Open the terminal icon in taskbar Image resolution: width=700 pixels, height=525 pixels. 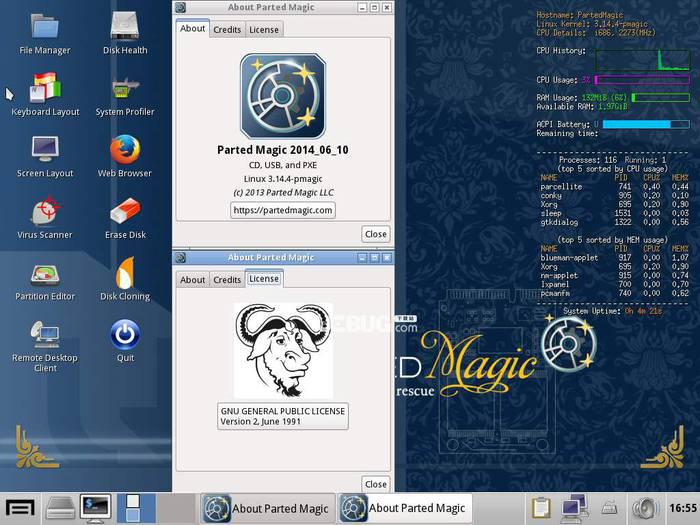[96, 509]
